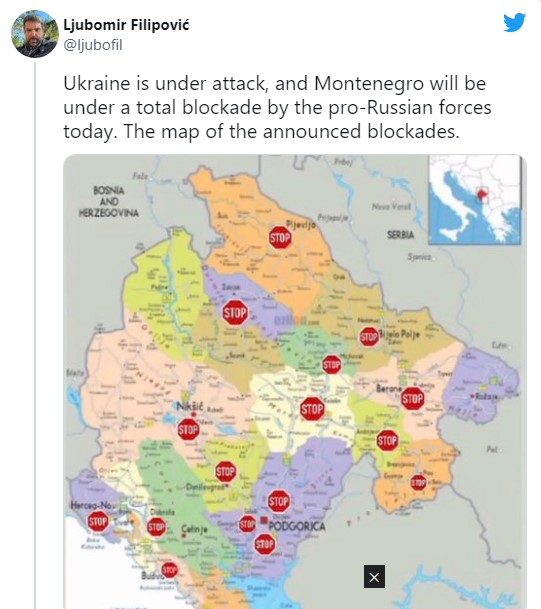Select the STOP sign beside Bijelo Polje
Image resolution: width=541 pixels, height=609 pixels.
click(x=369, y=336)
